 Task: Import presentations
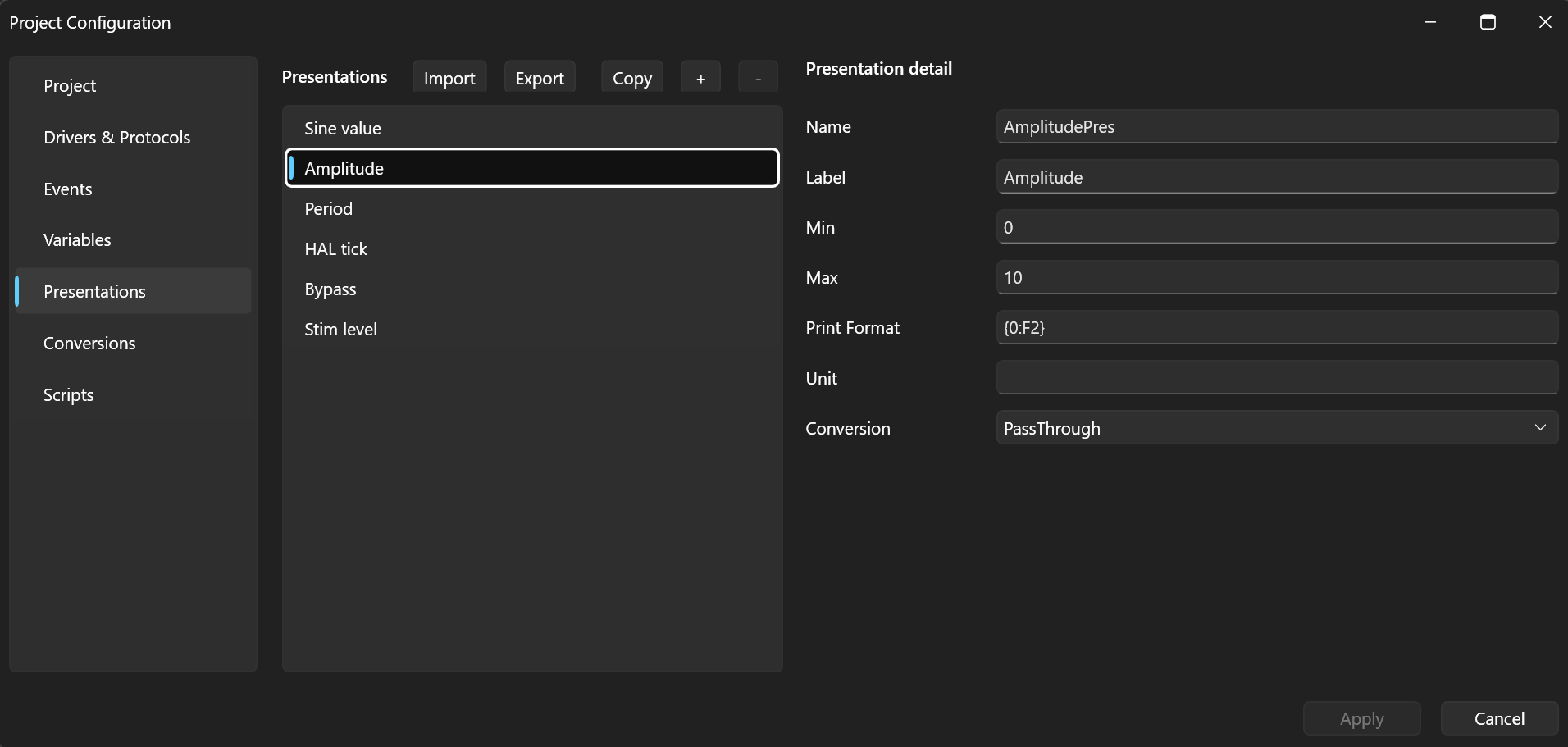[x=449, y=78]
